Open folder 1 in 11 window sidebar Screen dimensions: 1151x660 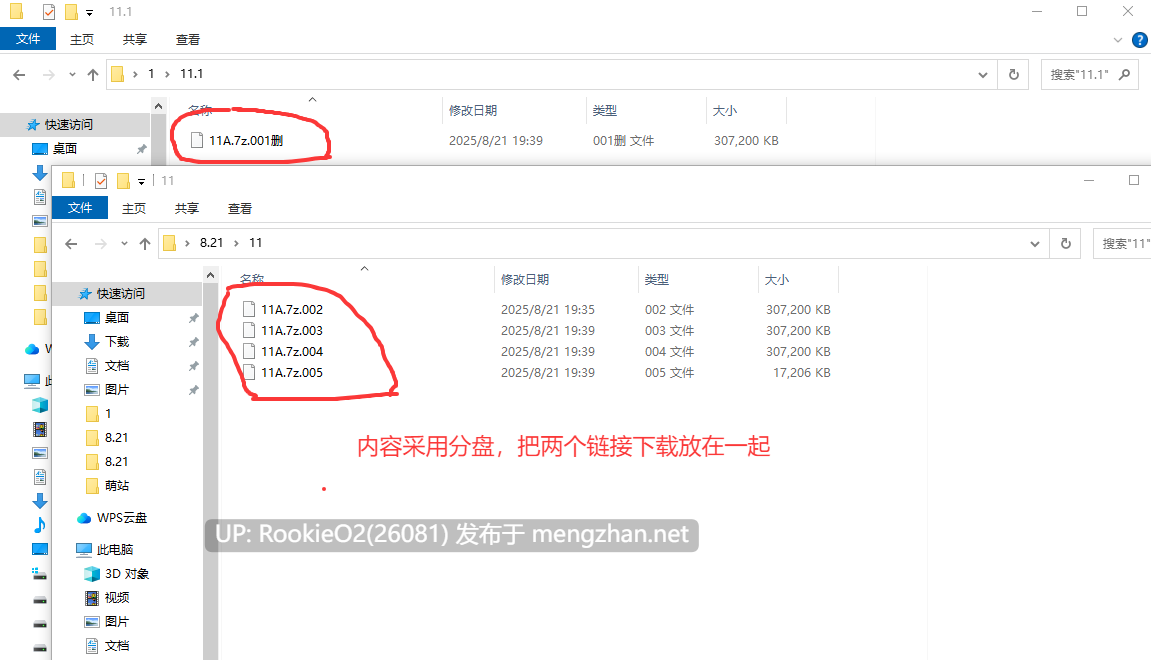click(x=98, y=413)
